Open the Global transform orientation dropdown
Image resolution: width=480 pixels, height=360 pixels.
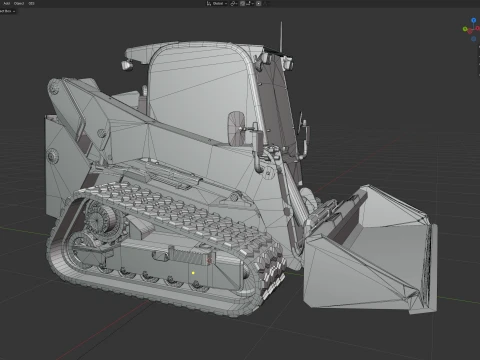tap(217, 3)
